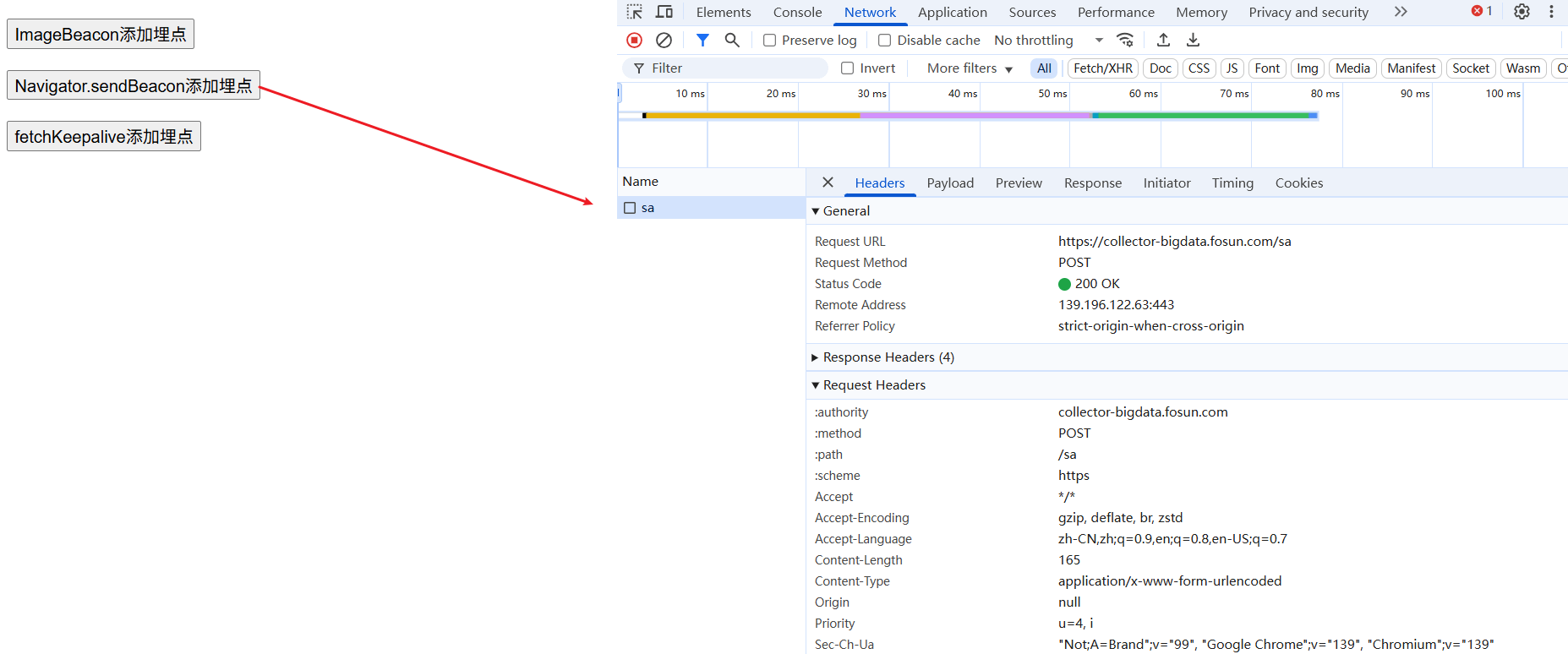Open DevTools settings gear
1568x654 pixels.
pos(1522,12)
